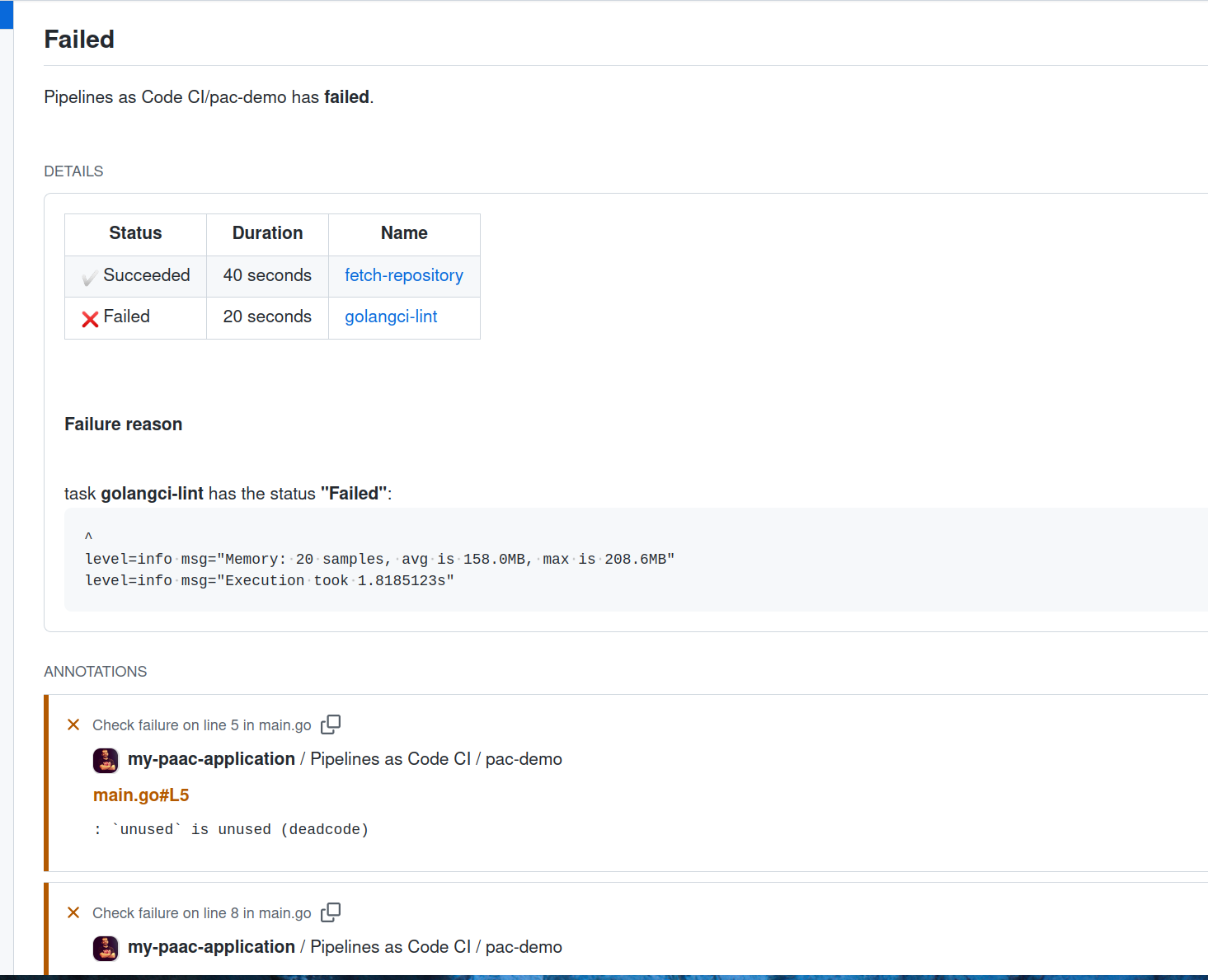Viewport: 1208px width, 980px height.
Task: Click the red X Failed status icon
Action: 89,318
